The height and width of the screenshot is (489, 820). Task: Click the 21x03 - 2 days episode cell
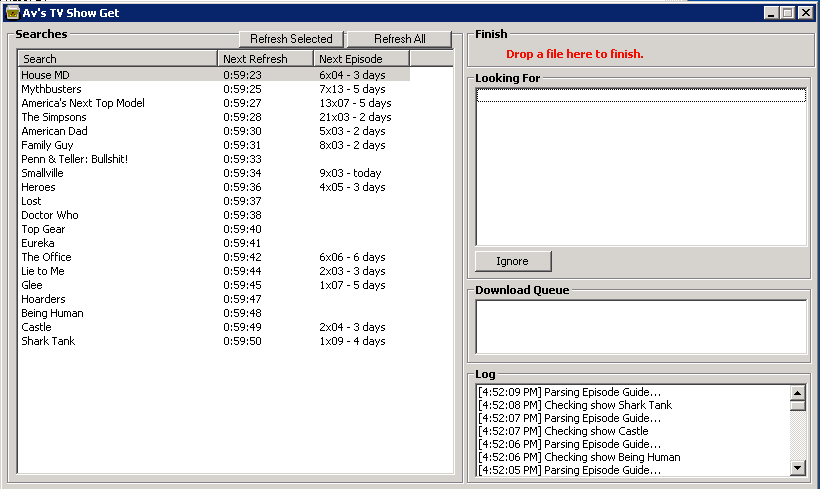(355, 117)
